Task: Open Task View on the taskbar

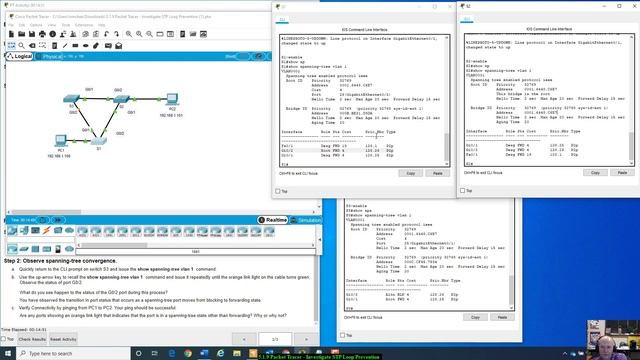Action: point(155,353)
